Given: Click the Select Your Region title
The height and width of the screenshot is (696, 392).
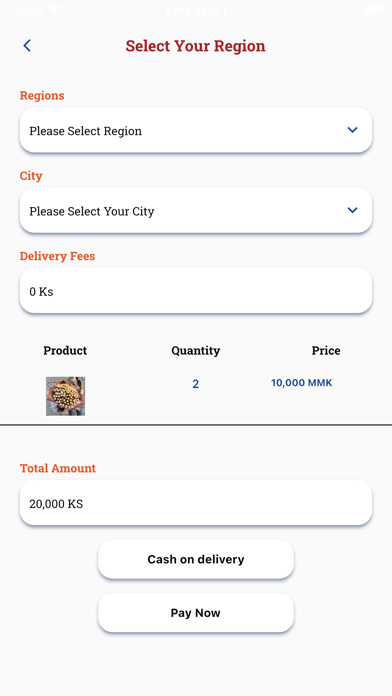Looking at the screenshot, I should click(x=195, y=46).
